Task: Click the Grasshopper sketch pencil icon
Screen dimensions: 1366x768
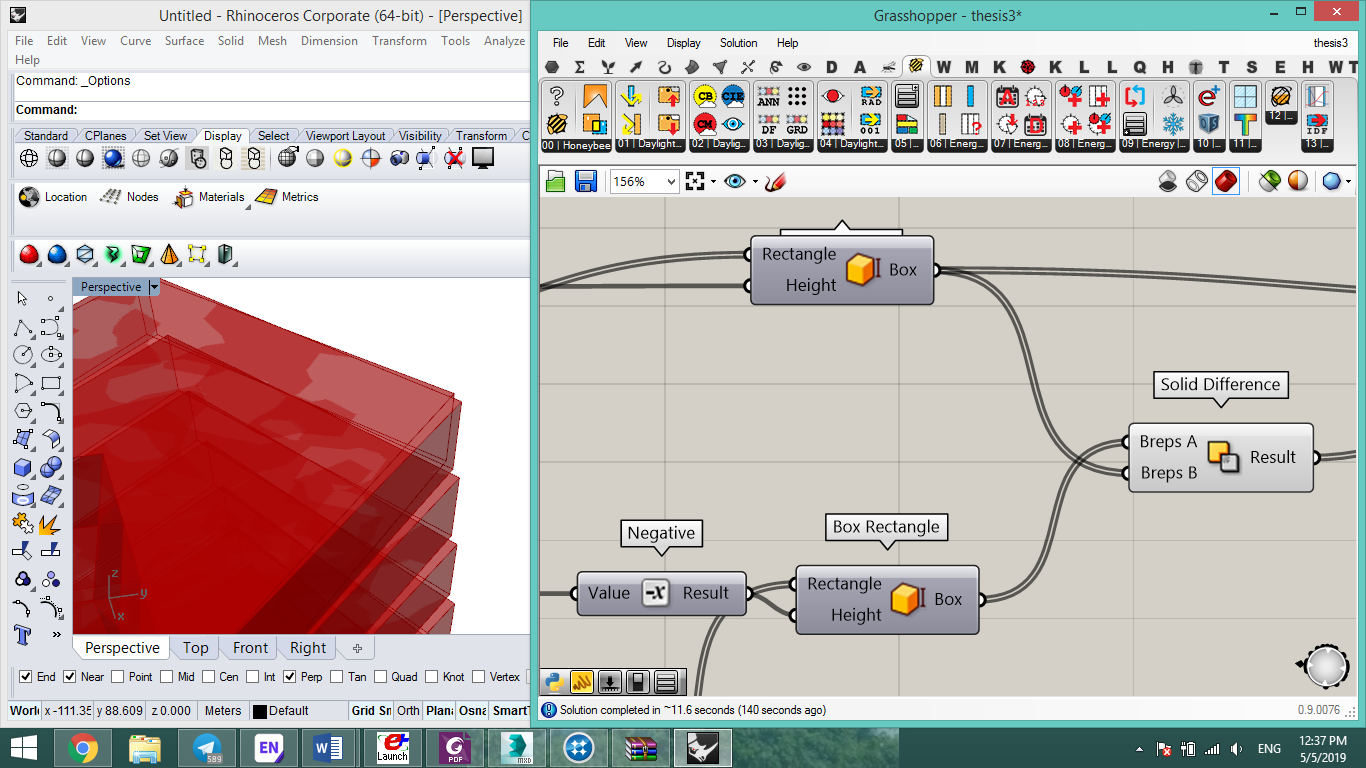Action: click(x=775, y=181)
